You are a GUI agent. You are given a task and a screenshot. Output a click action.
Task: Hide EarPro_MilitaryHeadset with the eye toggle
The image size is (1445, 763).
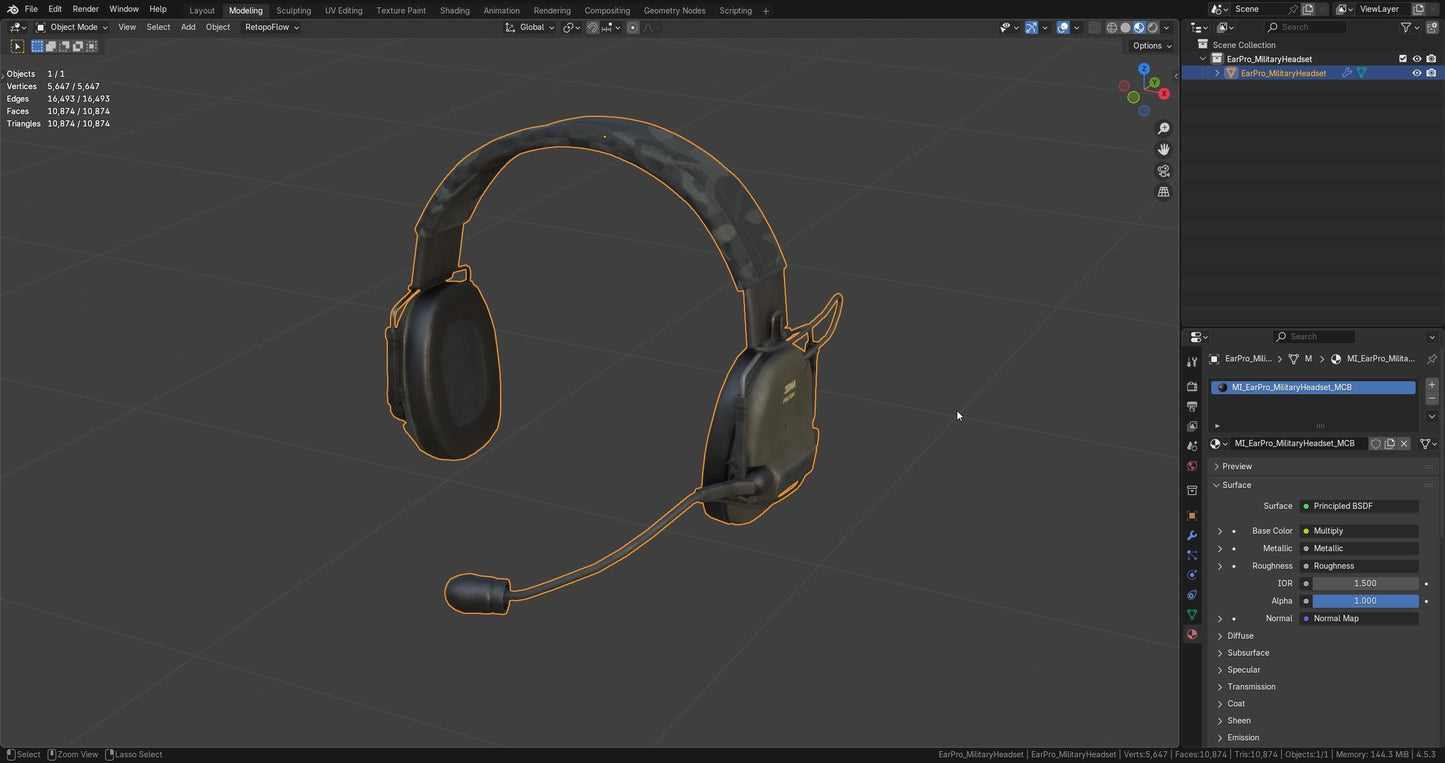(1416, 72)
